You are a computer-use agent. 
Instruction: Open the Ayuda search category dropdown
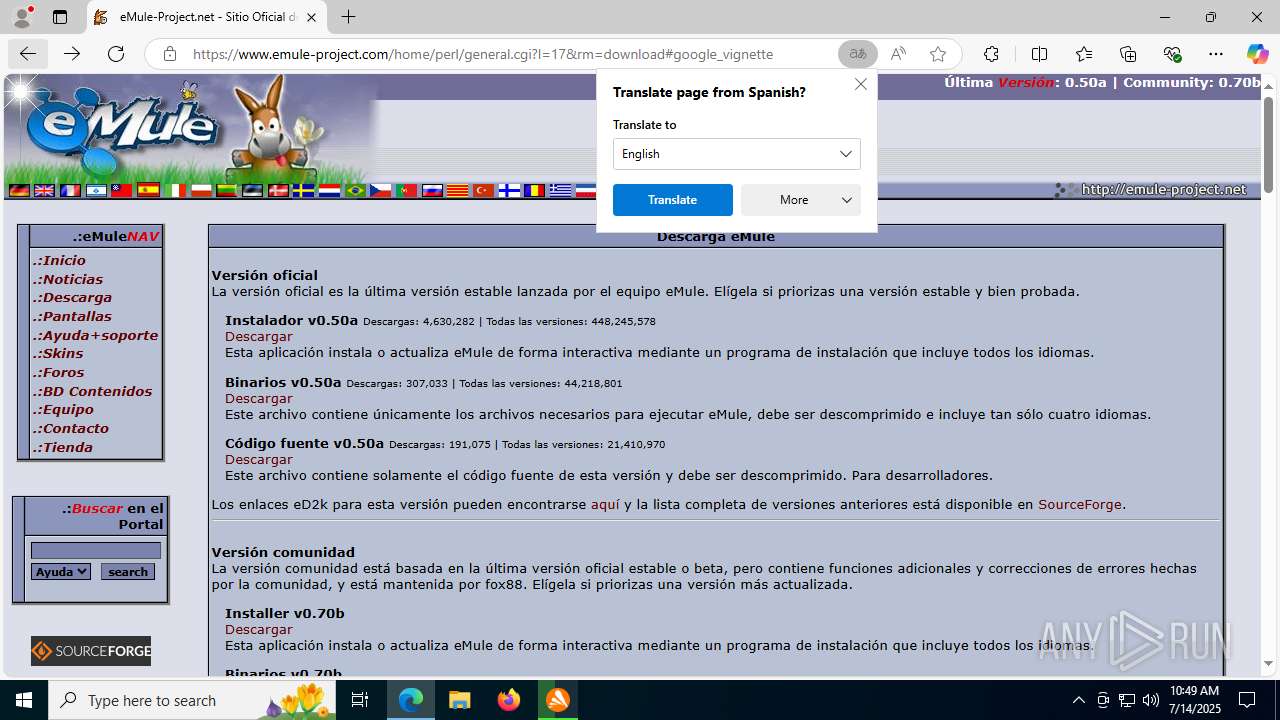61,572
